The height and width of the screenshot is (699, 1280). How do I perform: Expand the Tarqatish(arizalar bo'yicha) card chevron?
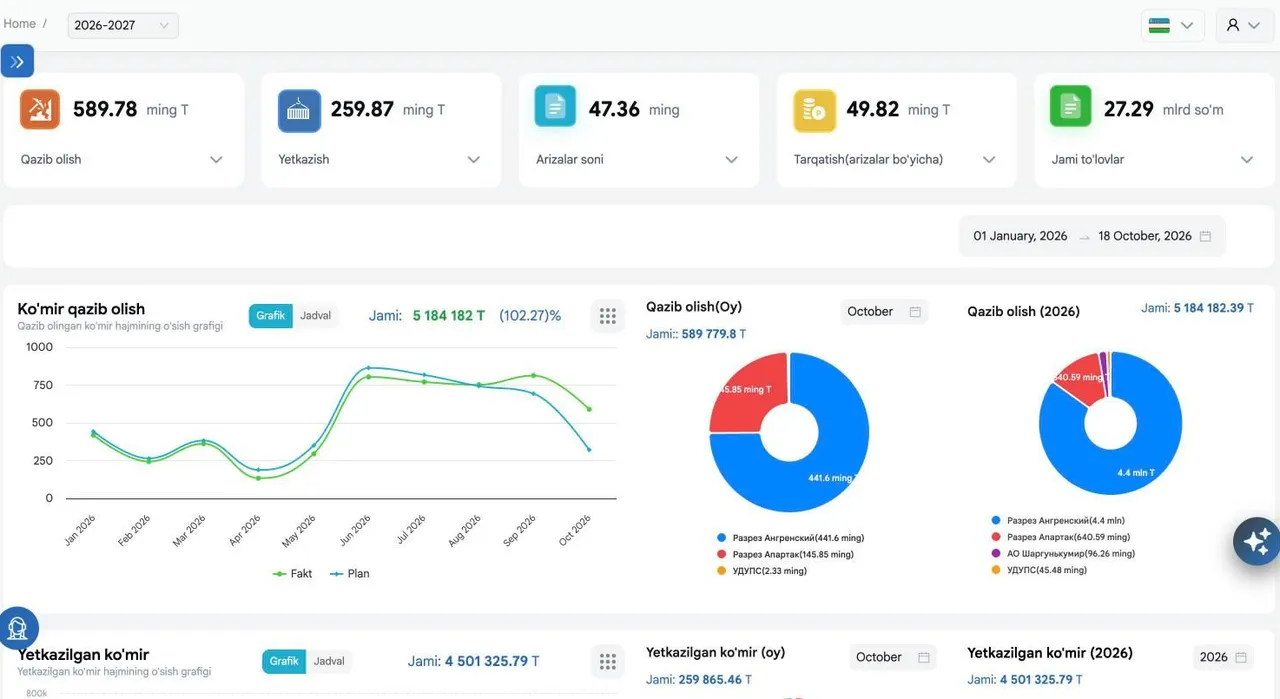[989, 160]
